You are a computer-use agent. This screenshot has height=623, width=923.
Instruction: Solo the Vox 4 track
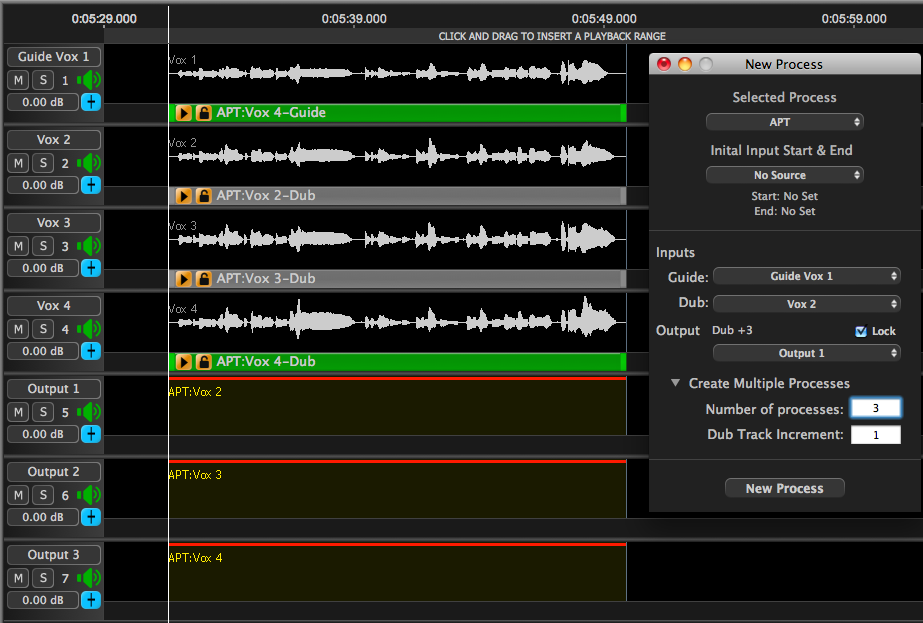(43, 329)
